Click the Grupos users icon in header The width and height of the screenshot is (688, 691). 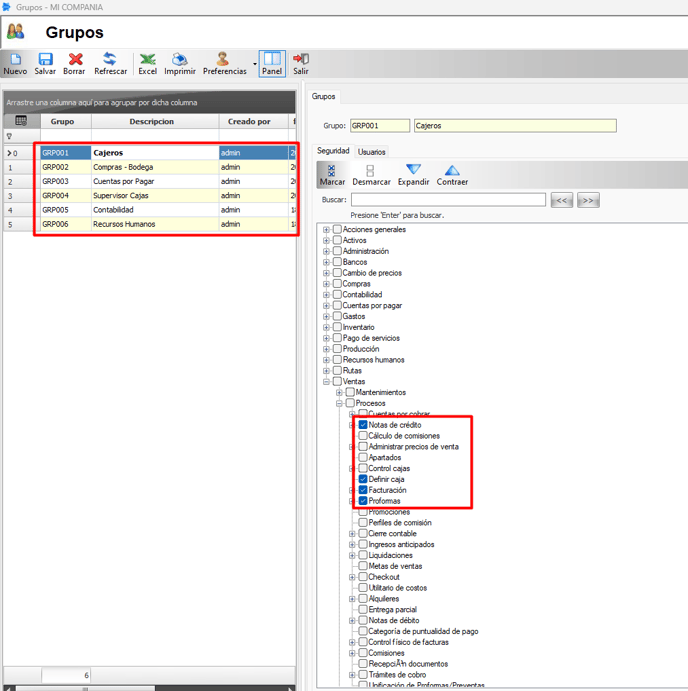click(16, 32)
